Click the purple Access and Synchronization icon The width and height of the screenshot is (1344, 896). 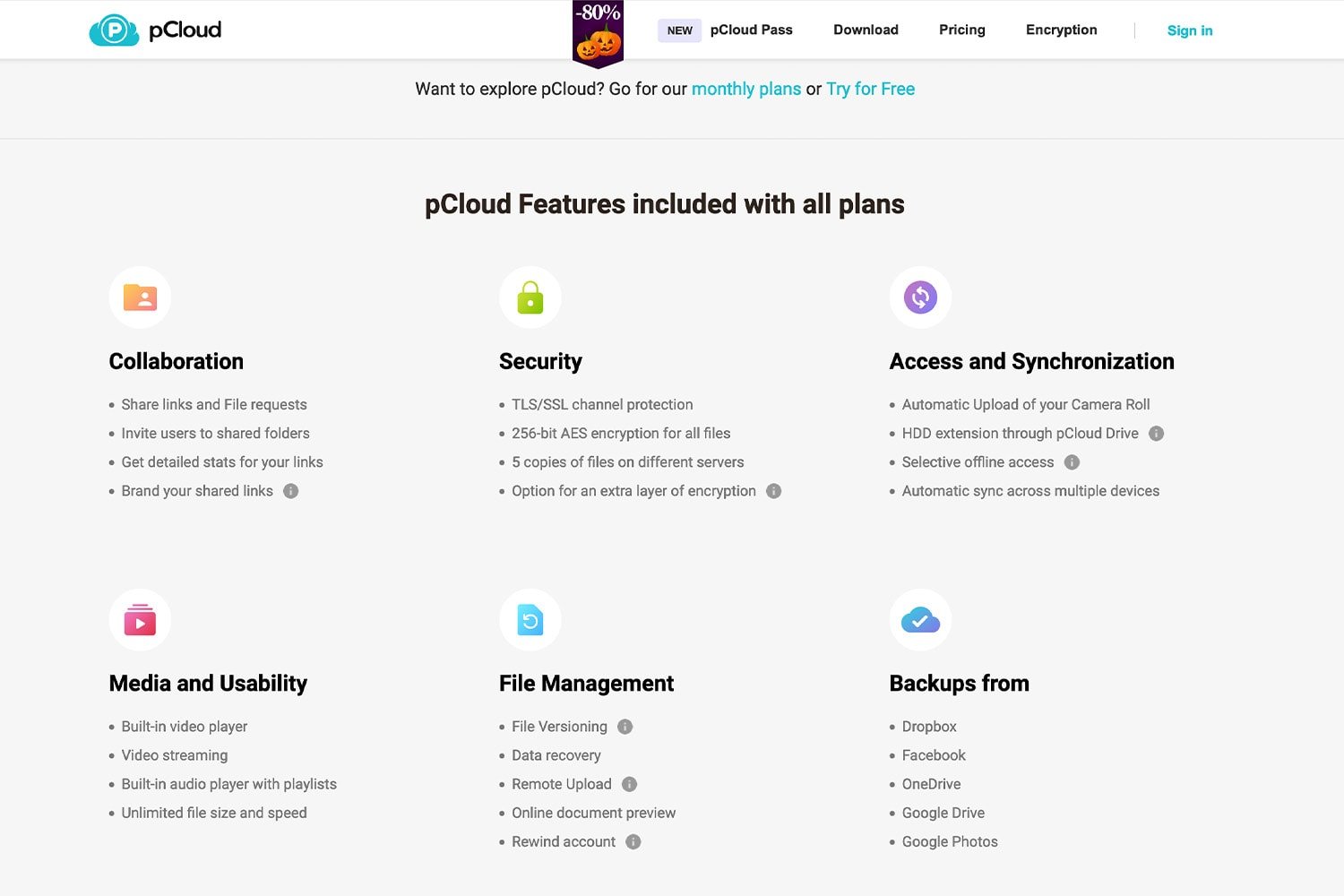[920, 297]
